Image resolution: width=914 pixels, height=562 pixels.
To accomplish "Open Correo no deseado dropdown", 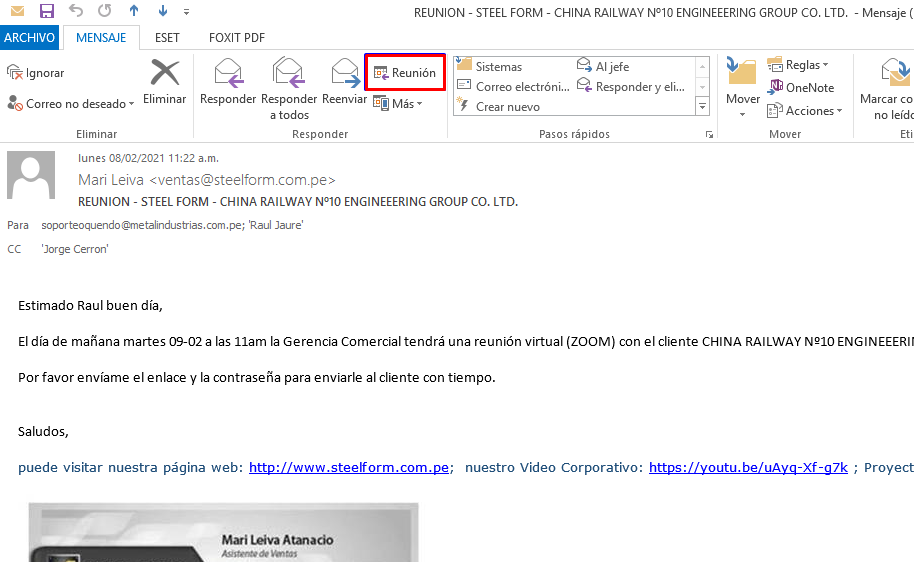I will point(71,104).
